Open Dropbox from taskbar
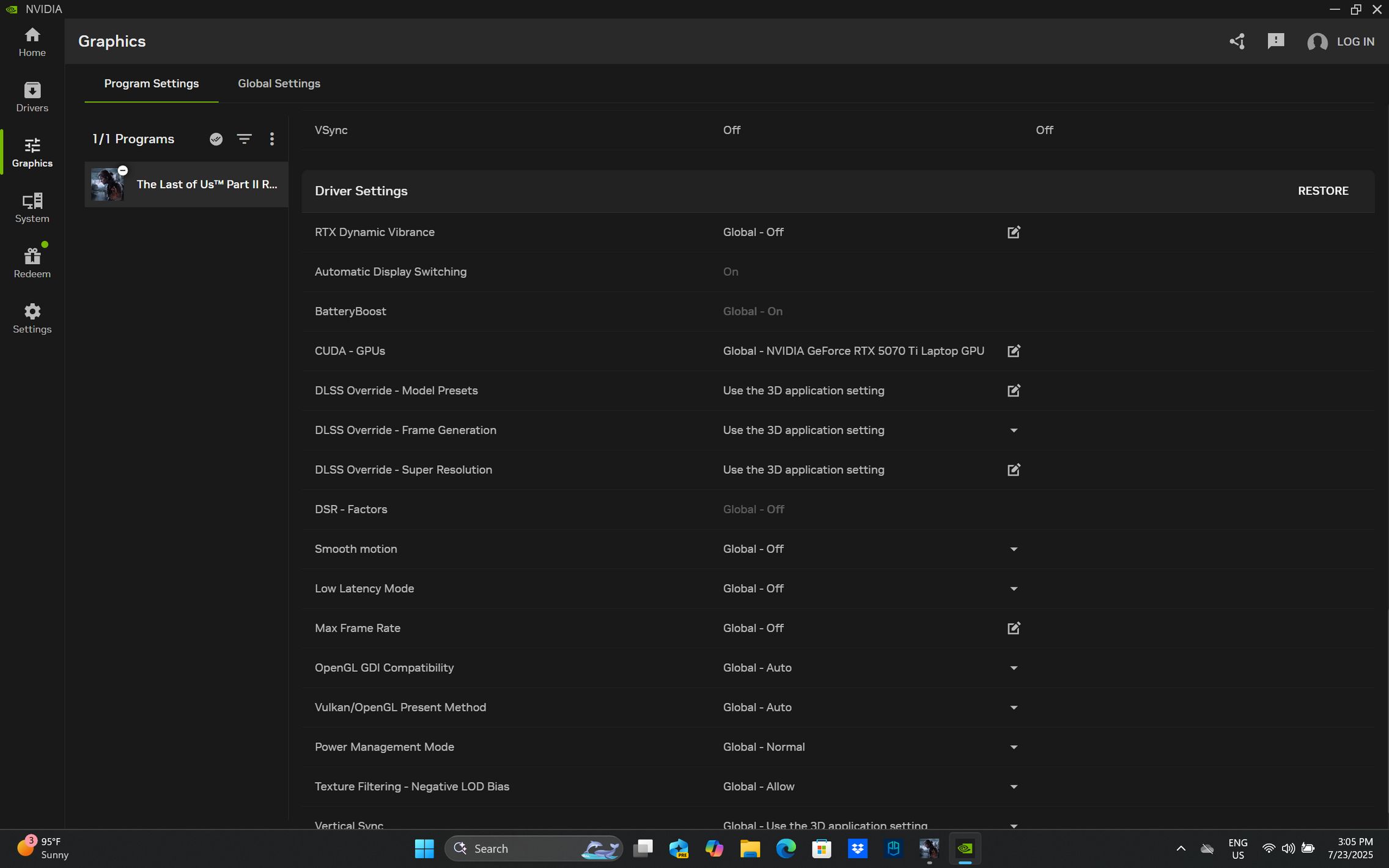This screenshot has width=1389, height=868. click(x=857, y=848)
